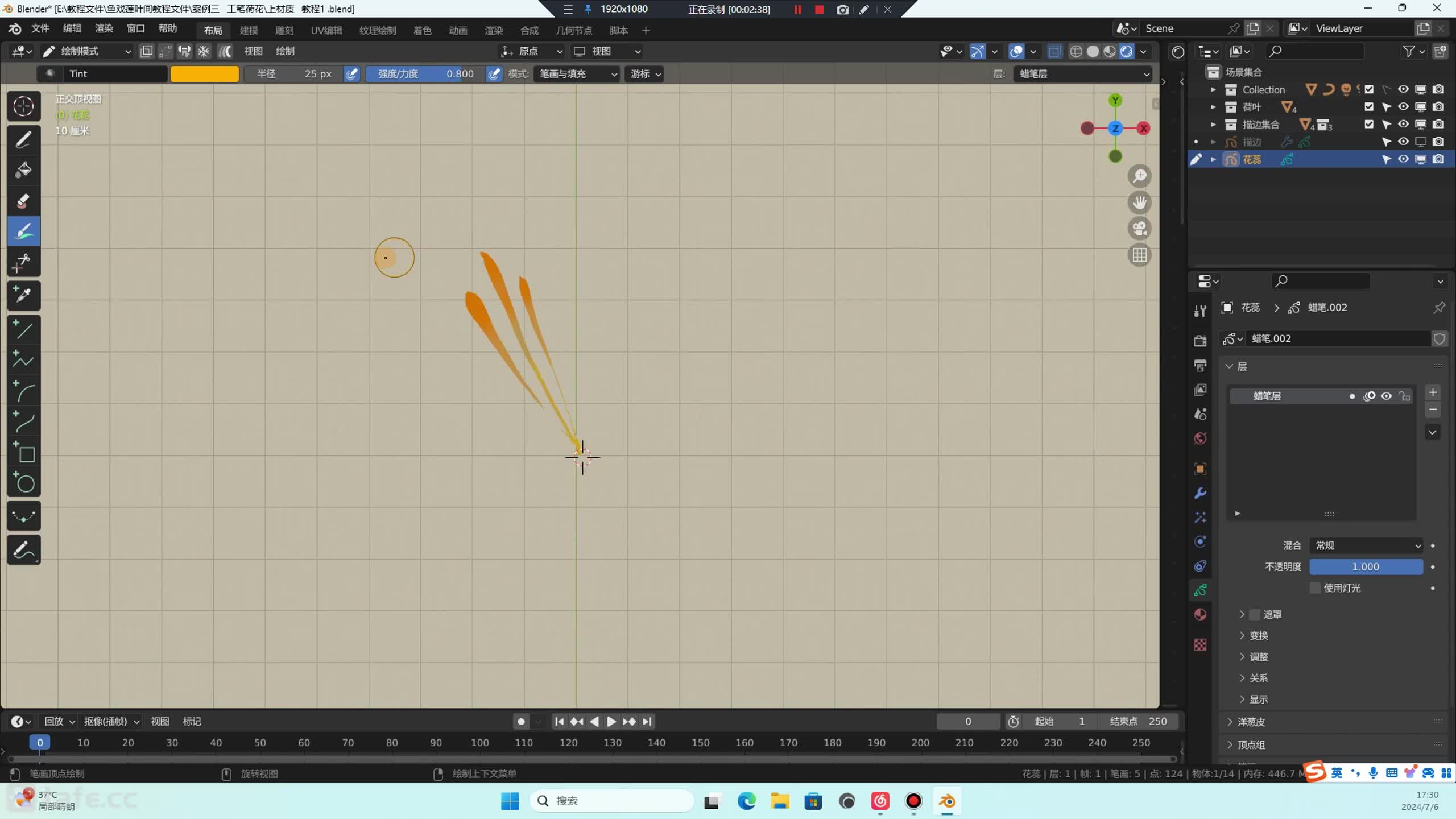Image resolution: width=1456 pixels, height=819 pixels.
Task: Select the Draw pencil tool
Action: [x=23, y=139]
